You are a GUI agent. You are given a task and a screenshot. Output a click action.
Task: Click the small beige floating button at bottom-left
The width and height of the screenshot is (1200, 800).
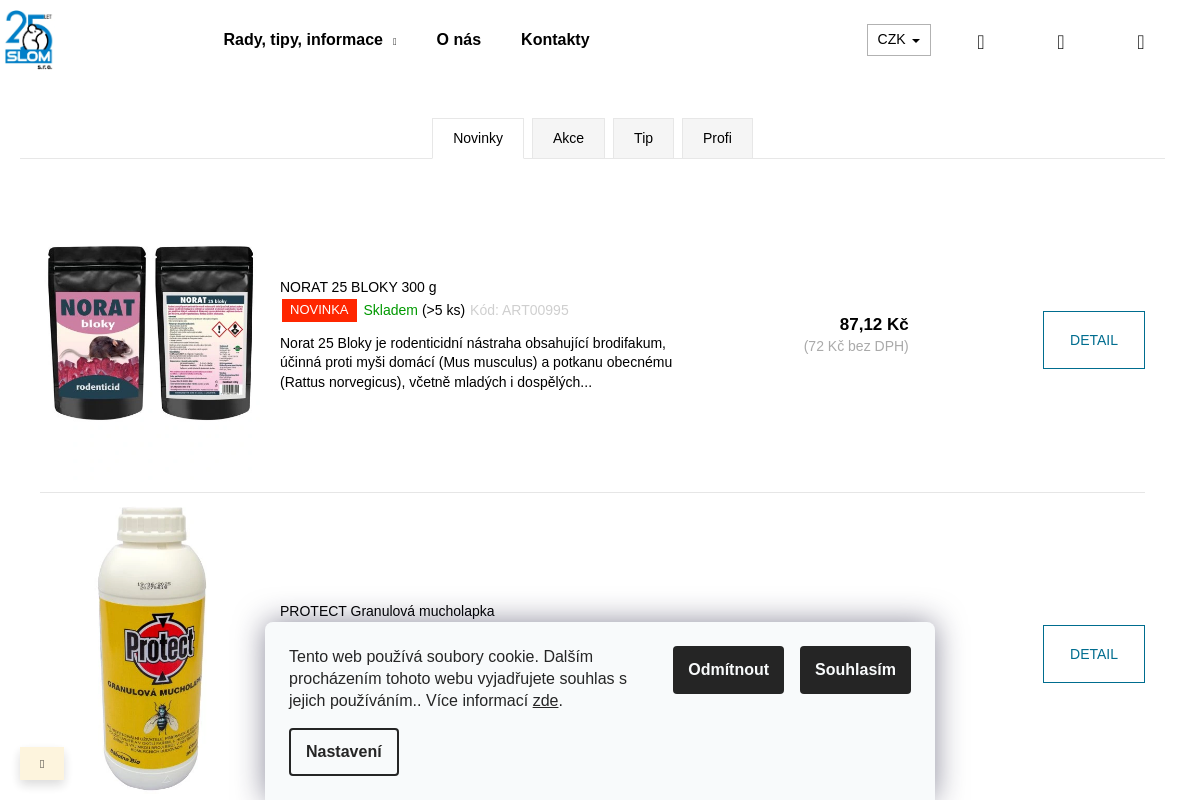coord(42,764)
